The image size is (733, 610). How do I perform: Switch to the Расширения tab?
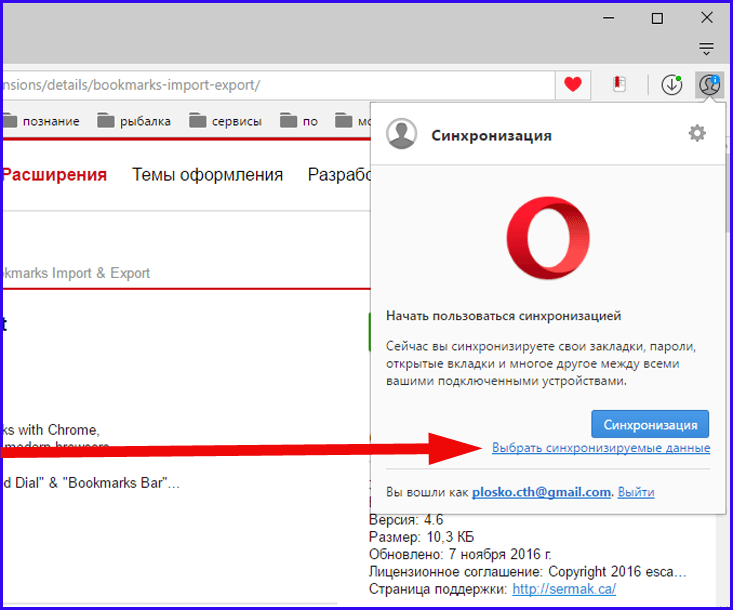click(55, 175)
